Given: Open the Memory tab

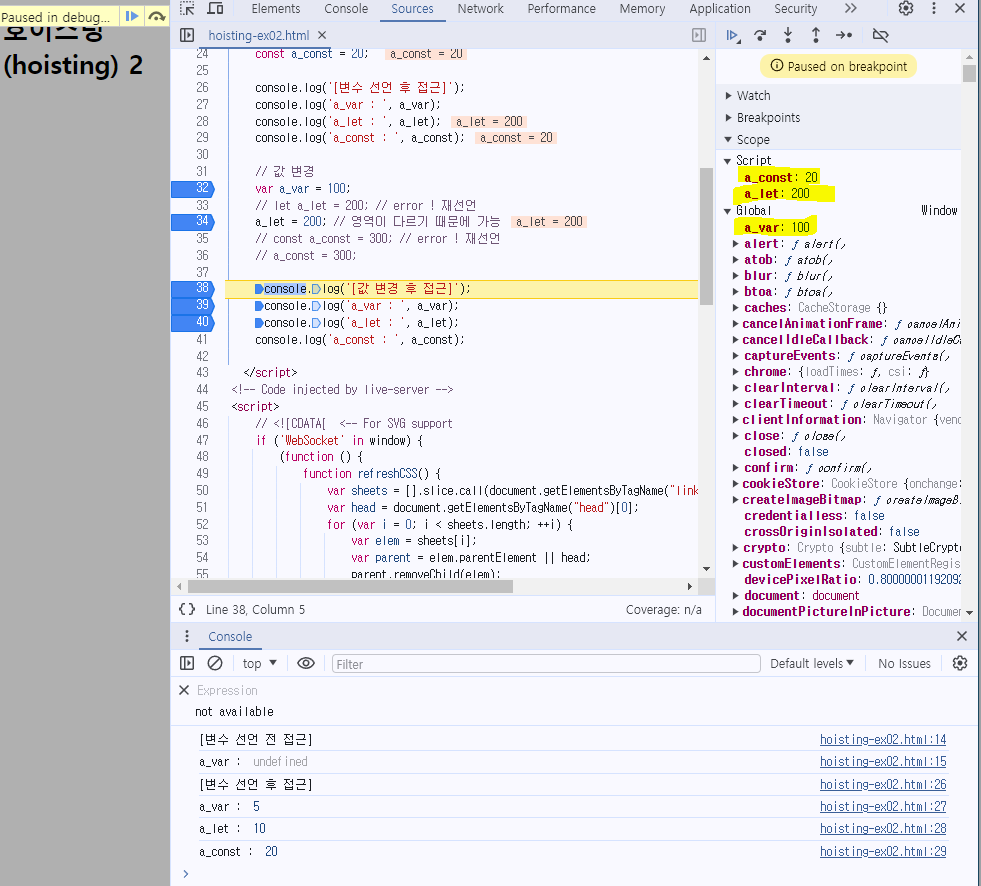Looking at the screenshot, I should pos(642,9).
